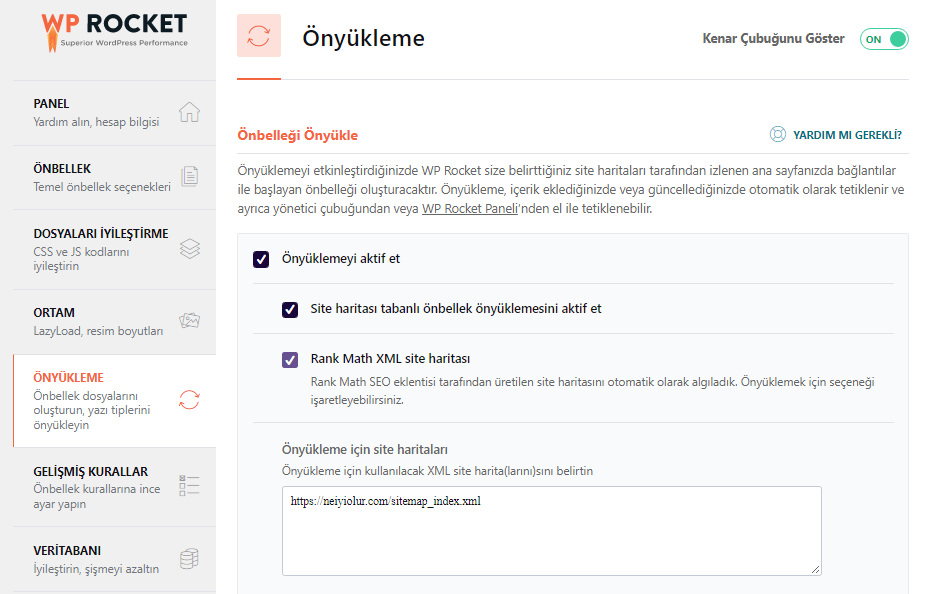Viewport: 925px width, 594px height.
Task: Click the XML site harita(larını)sını belirtin hint
Action: point(437,471)
